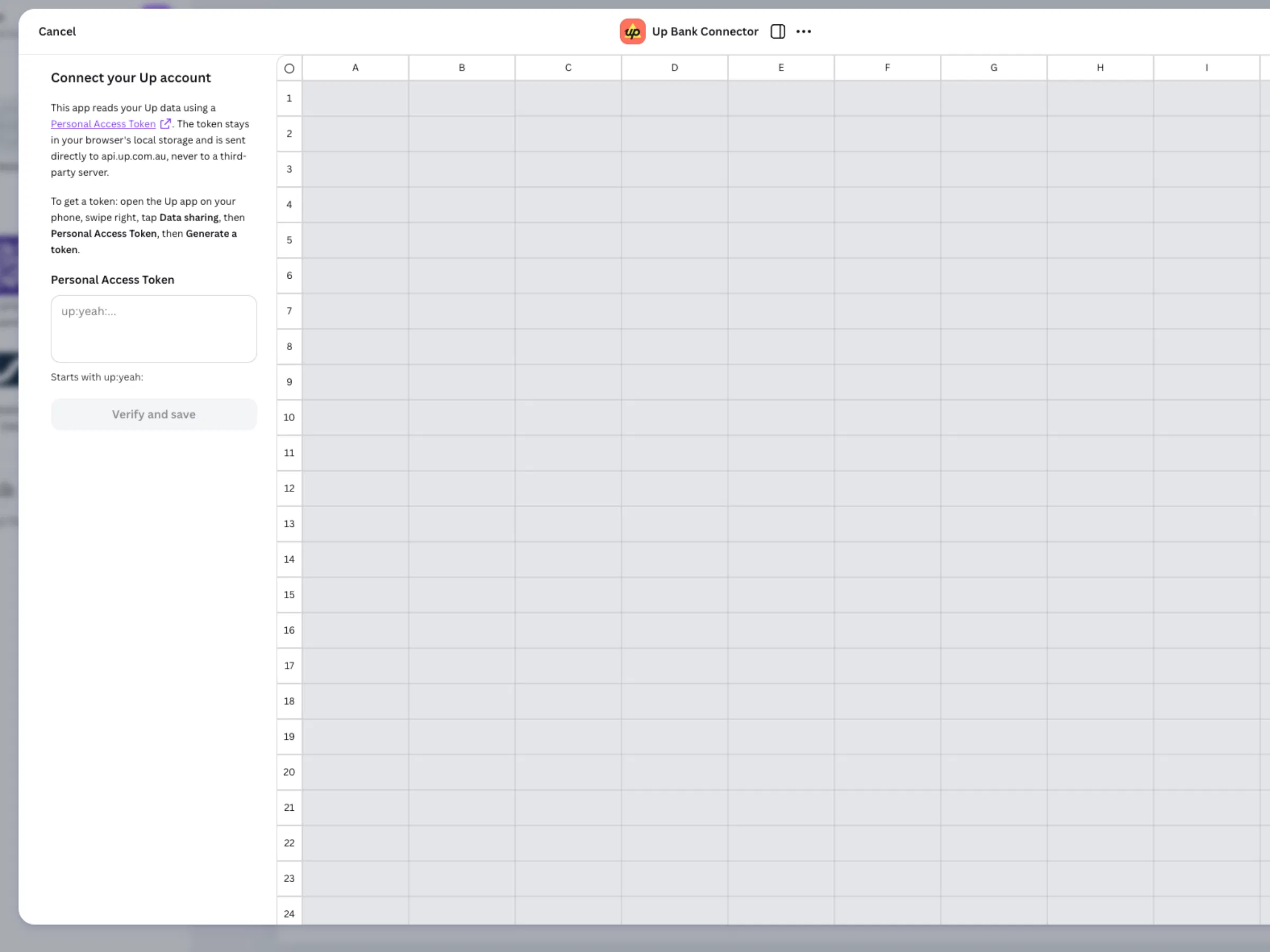
Task: Select column D header
Action: click(x=675, y=68)
